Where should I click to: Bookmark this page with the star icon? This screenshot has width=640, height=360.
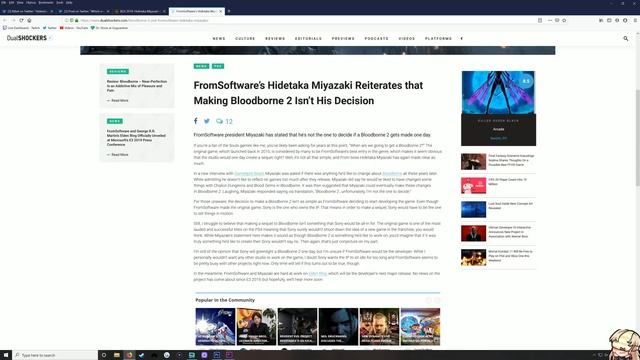pyautogui.click(x=564, y=20)
